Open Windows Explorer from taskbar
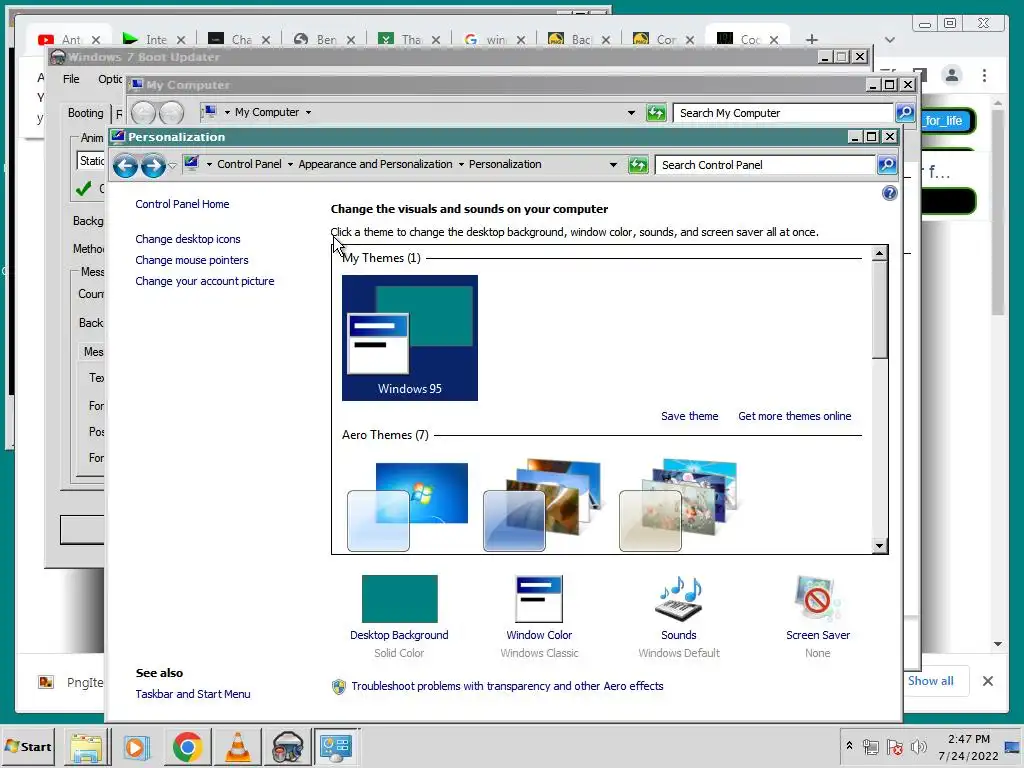Viewport: 1024px width, 768px height. pos(86,747)
